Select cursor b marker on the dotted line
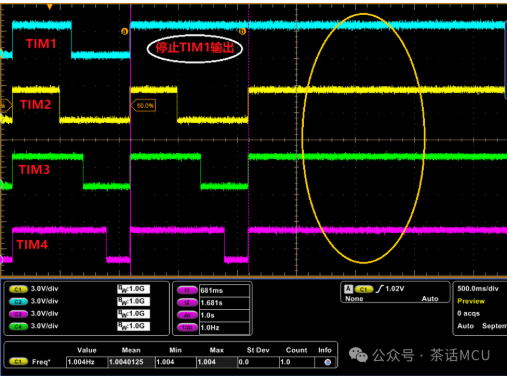 pyautogui.click(x=242, y=32)
